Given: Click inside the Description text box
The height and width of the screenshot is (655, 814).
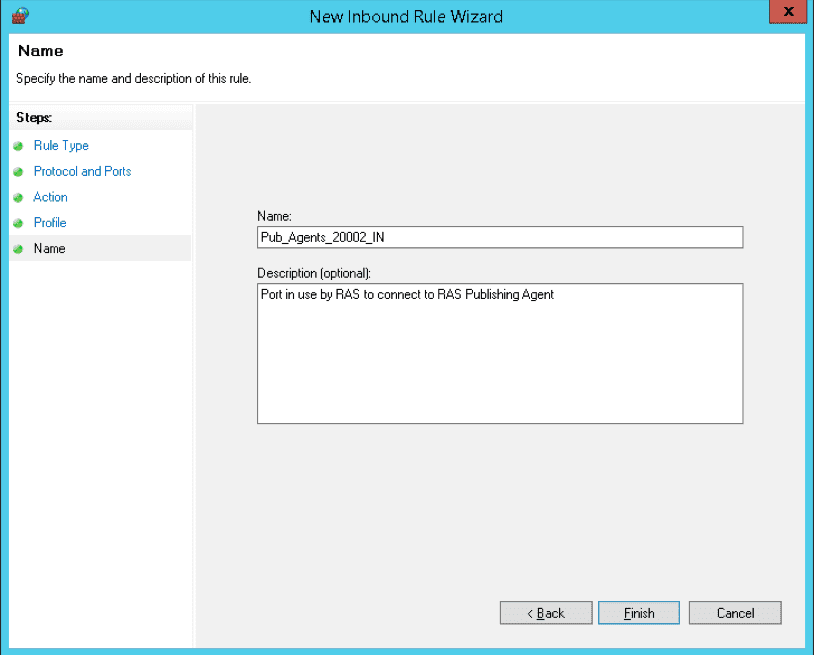Looking at the screenshot, I should [500, 350].
